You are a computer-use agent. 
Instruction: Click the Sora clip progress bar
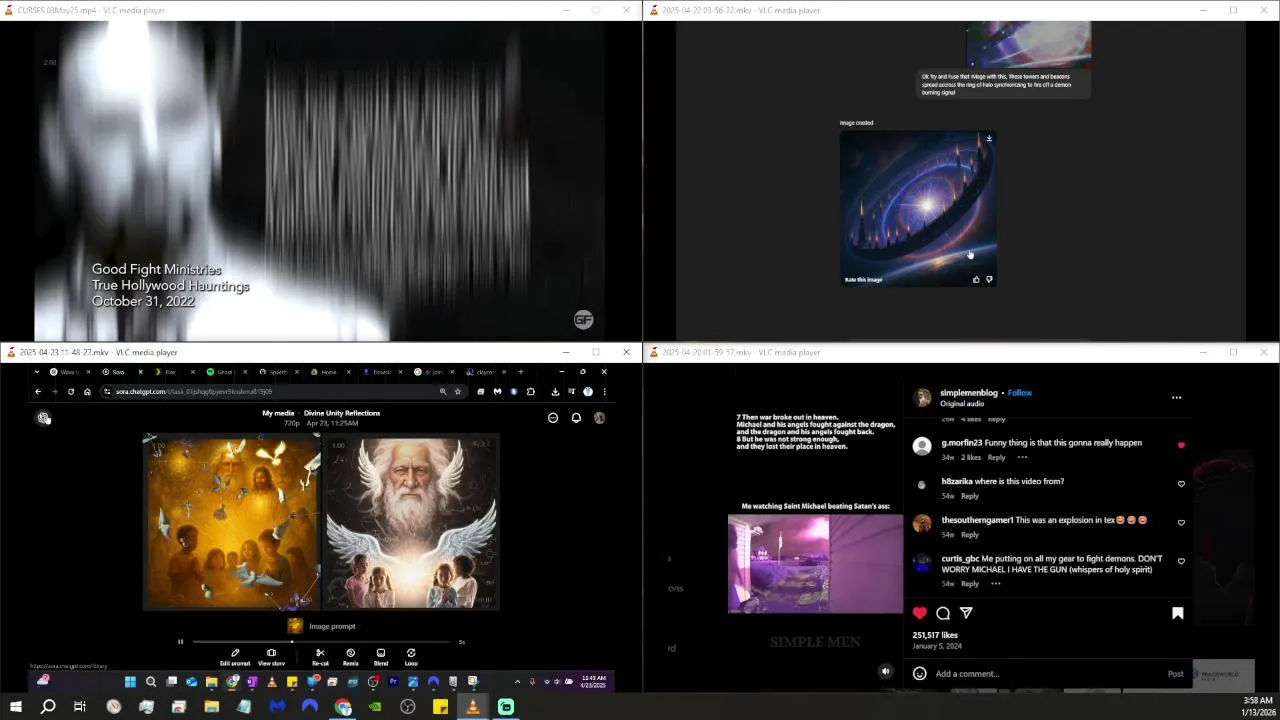point(321,642)
